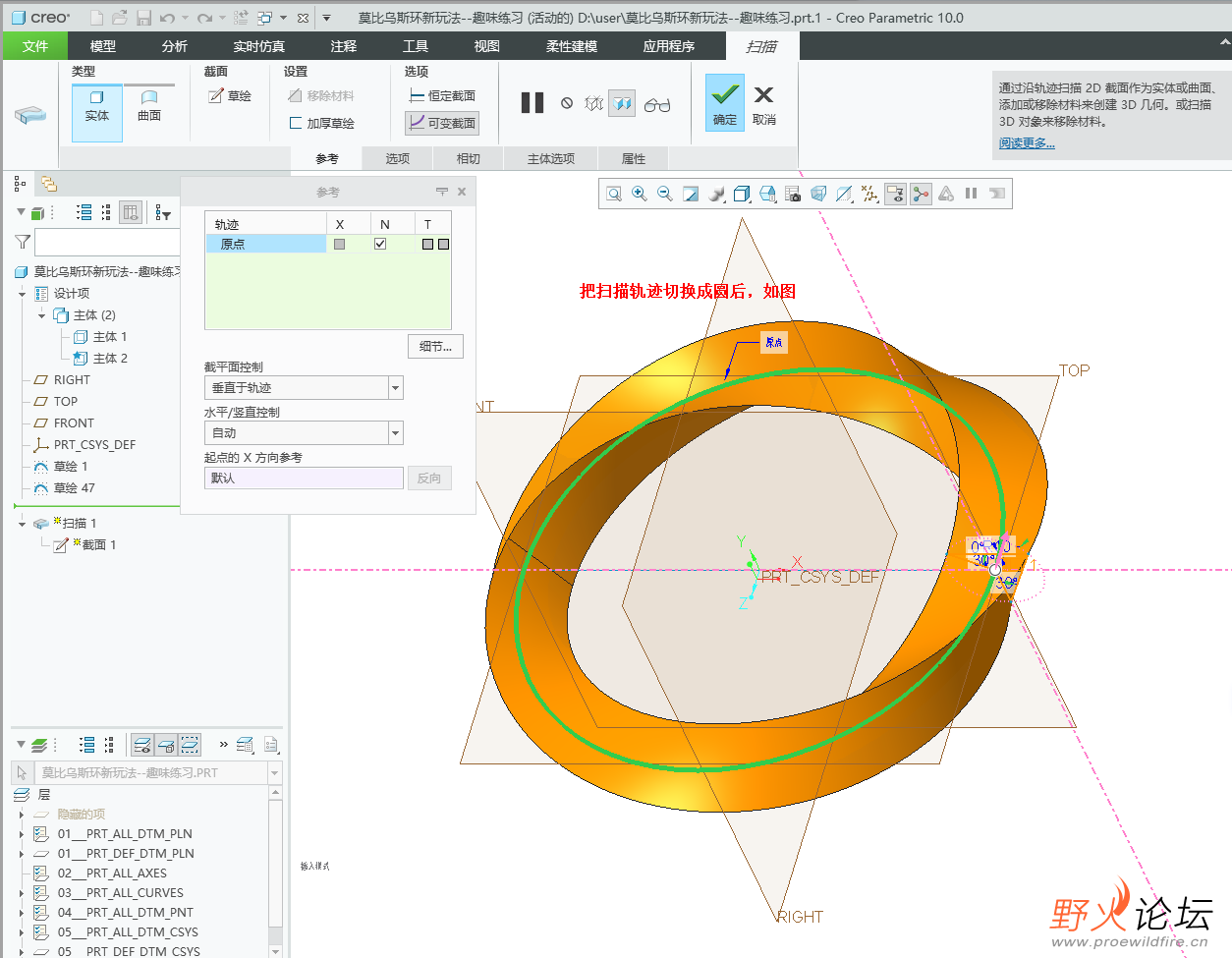Cancel the sweep with 取消 X icon

(763, 102)
